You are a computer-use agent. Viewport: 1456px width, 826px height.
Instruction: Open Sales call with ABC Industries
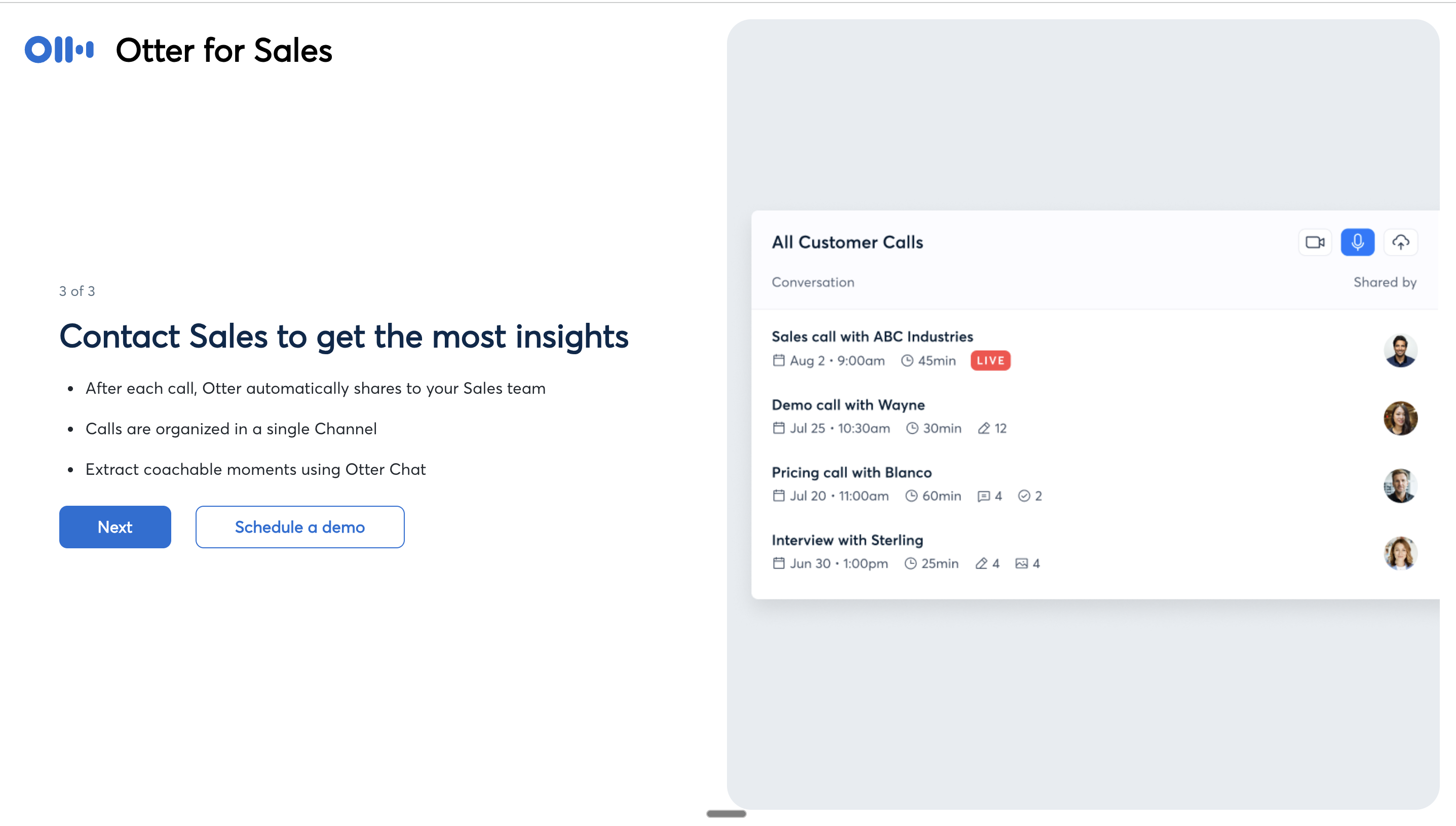coord(872,337)
